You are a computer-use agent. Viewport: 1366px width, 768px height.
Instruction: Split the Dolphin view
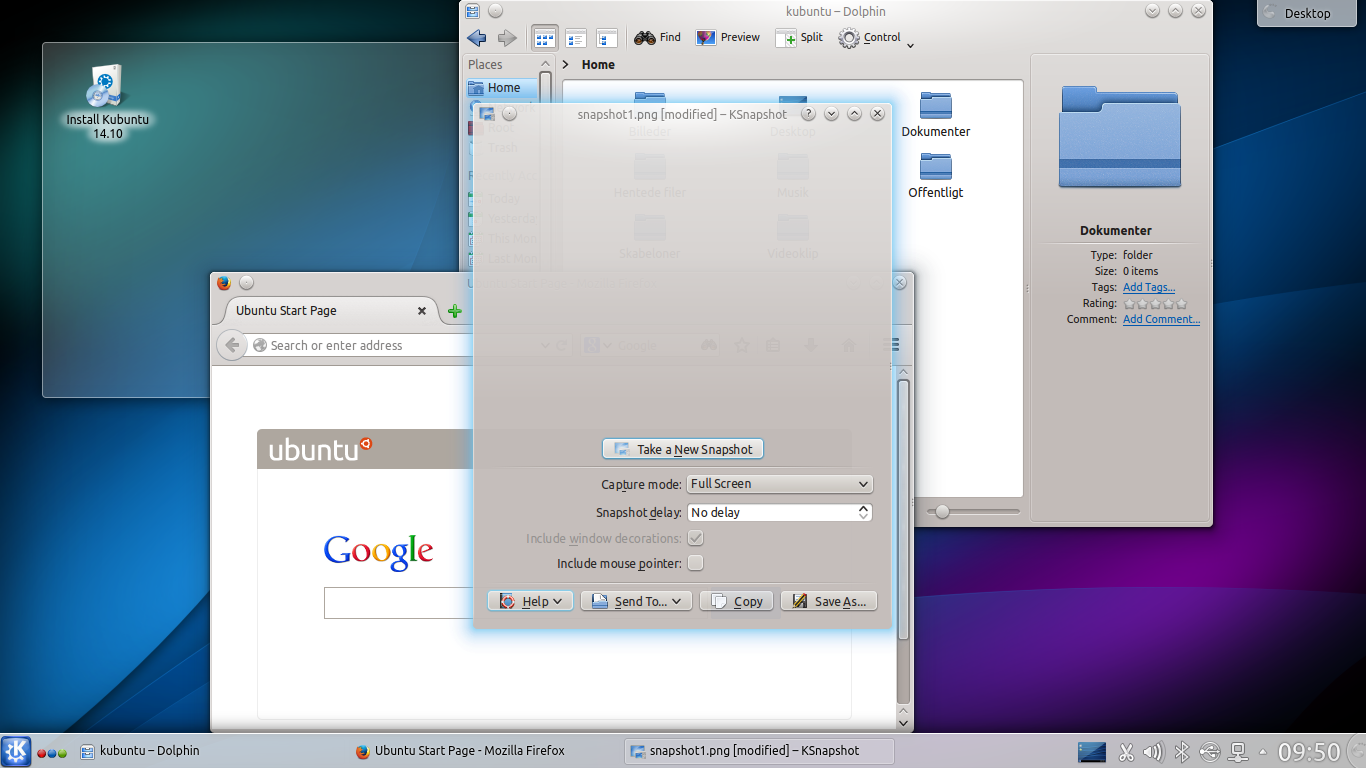tap(799, 38)
